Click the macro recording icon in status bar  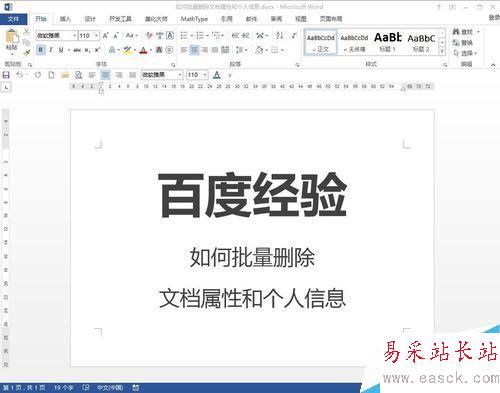click(136, 388)
